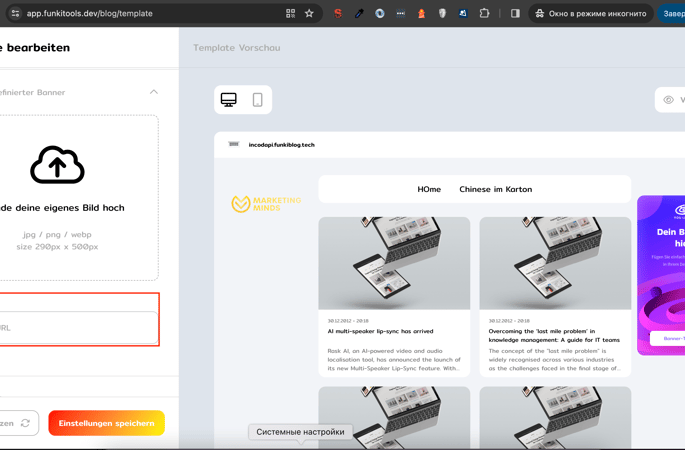
Task: Click the purple banner ad on the right
Action: pos(661,275)
